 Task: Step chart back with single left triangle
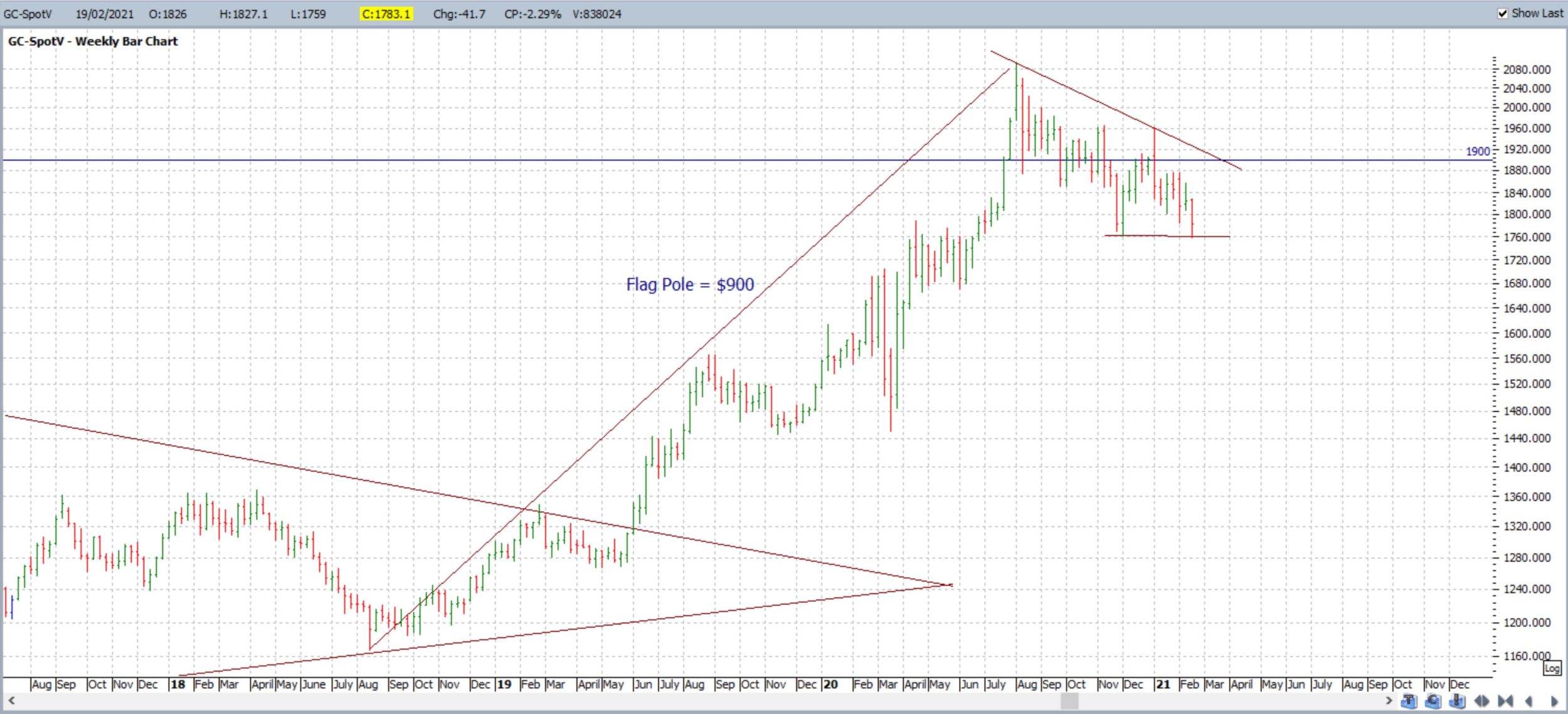1529,701
